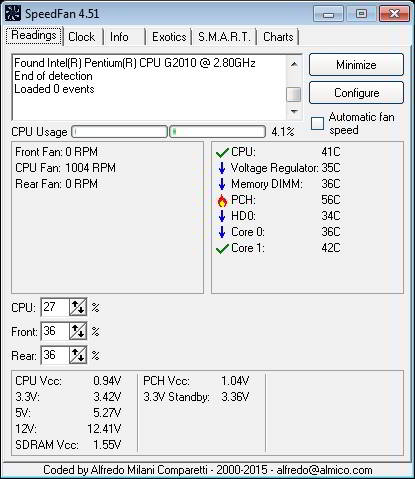This screenshot has height=479, width=415.
Task: Click the green checkmark beside Core 1
Action: pyautogui.click(x=222, y=249)
